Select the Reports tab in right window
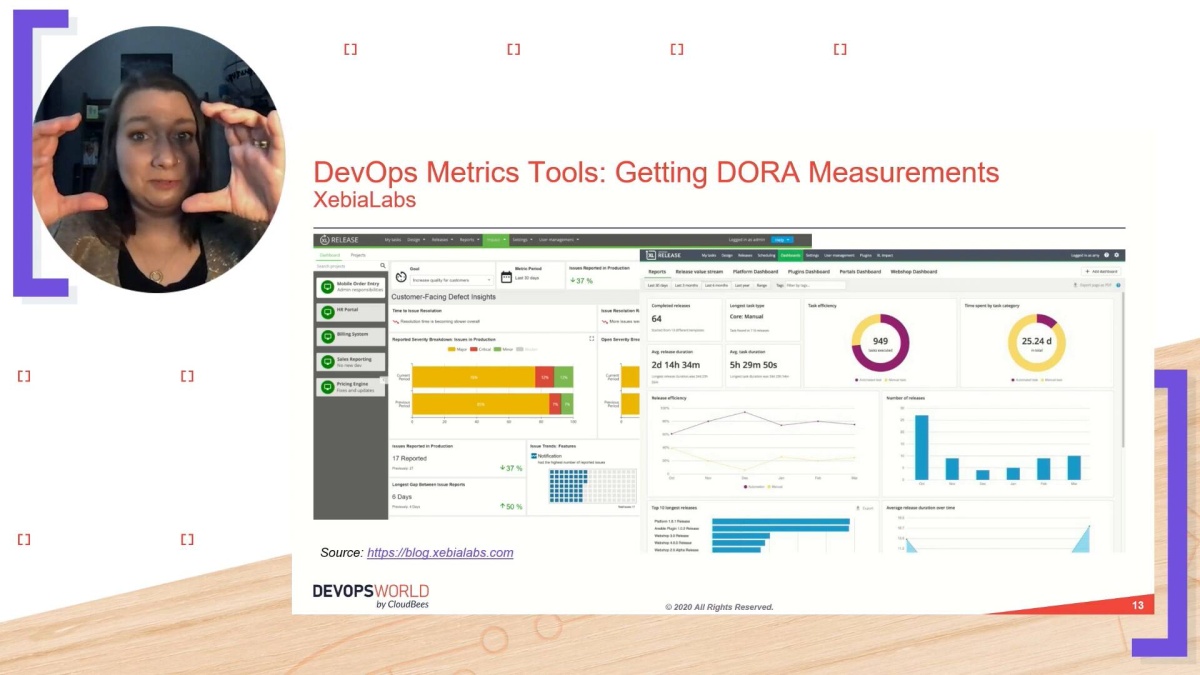The width and height of the screenshot is (1200, 675). coord(657,271)
